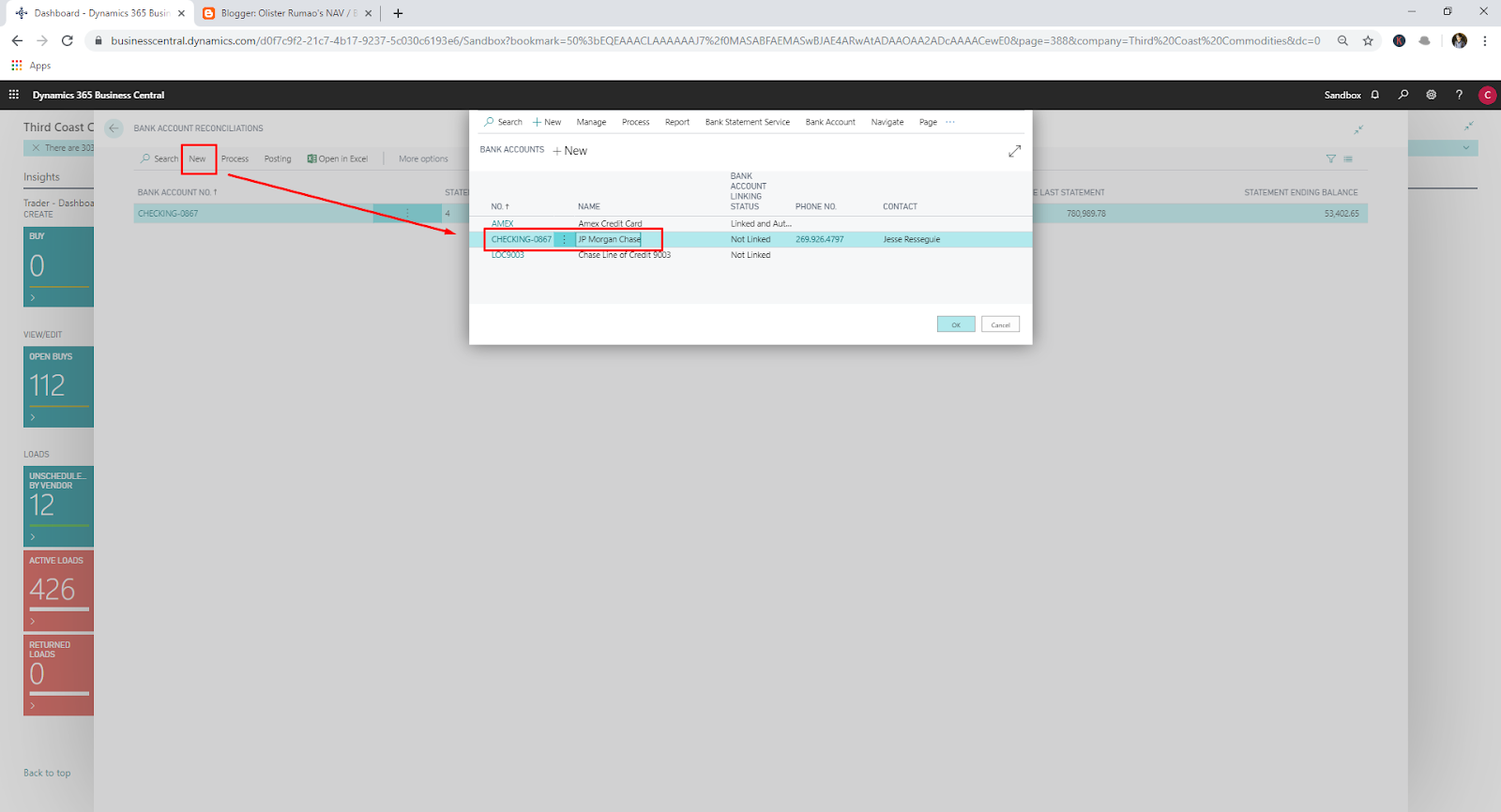Click the phone number 269.926.4797
Image resolution: width=1501 pixels, height=812 pixels.
[x=820, y=239]
